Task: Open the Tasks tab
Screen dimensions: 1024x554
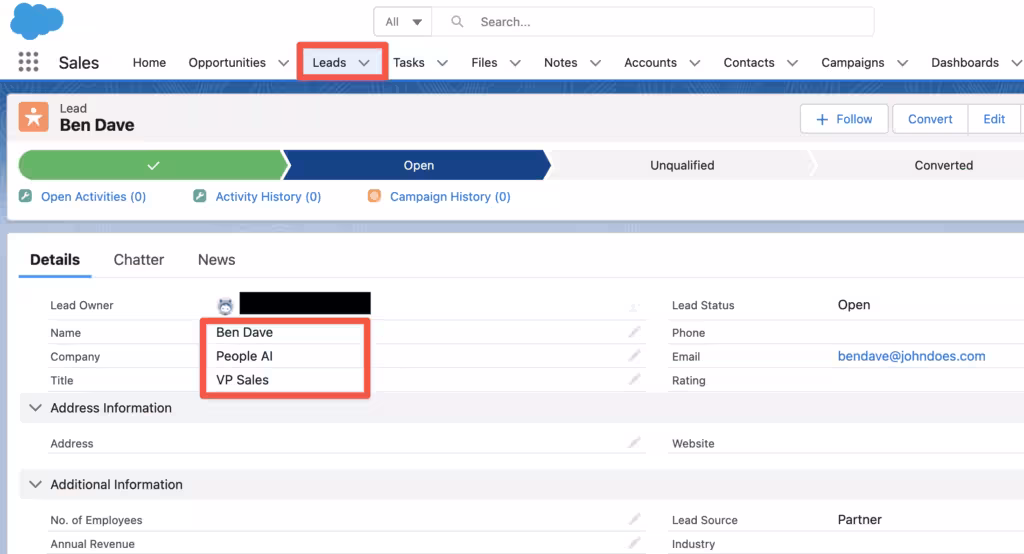Action: tap(409, 63)
